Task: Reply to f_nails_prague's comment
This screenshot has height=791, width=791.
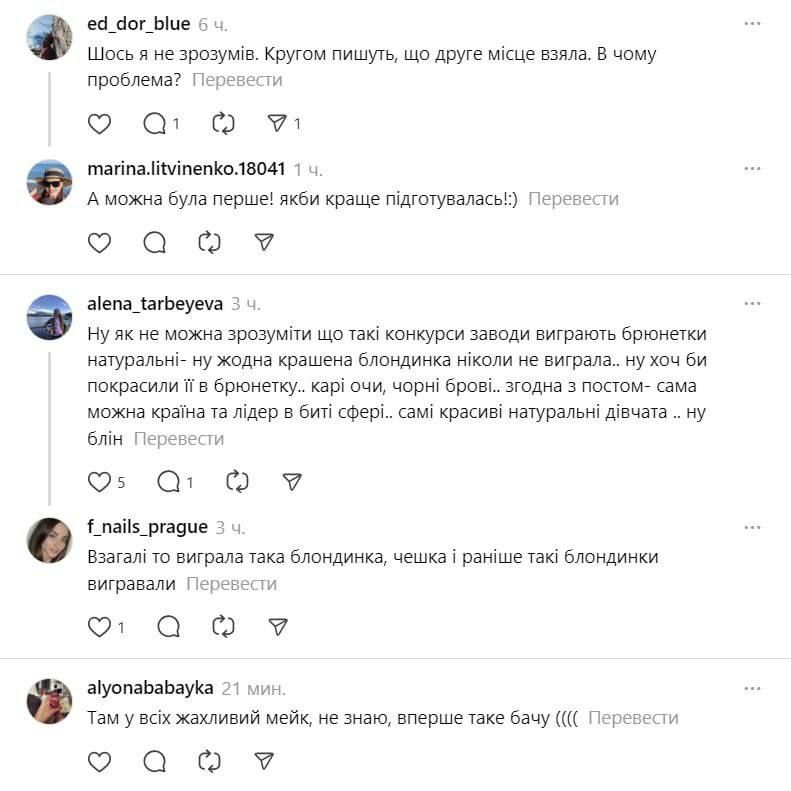Action: pos(169,627)
